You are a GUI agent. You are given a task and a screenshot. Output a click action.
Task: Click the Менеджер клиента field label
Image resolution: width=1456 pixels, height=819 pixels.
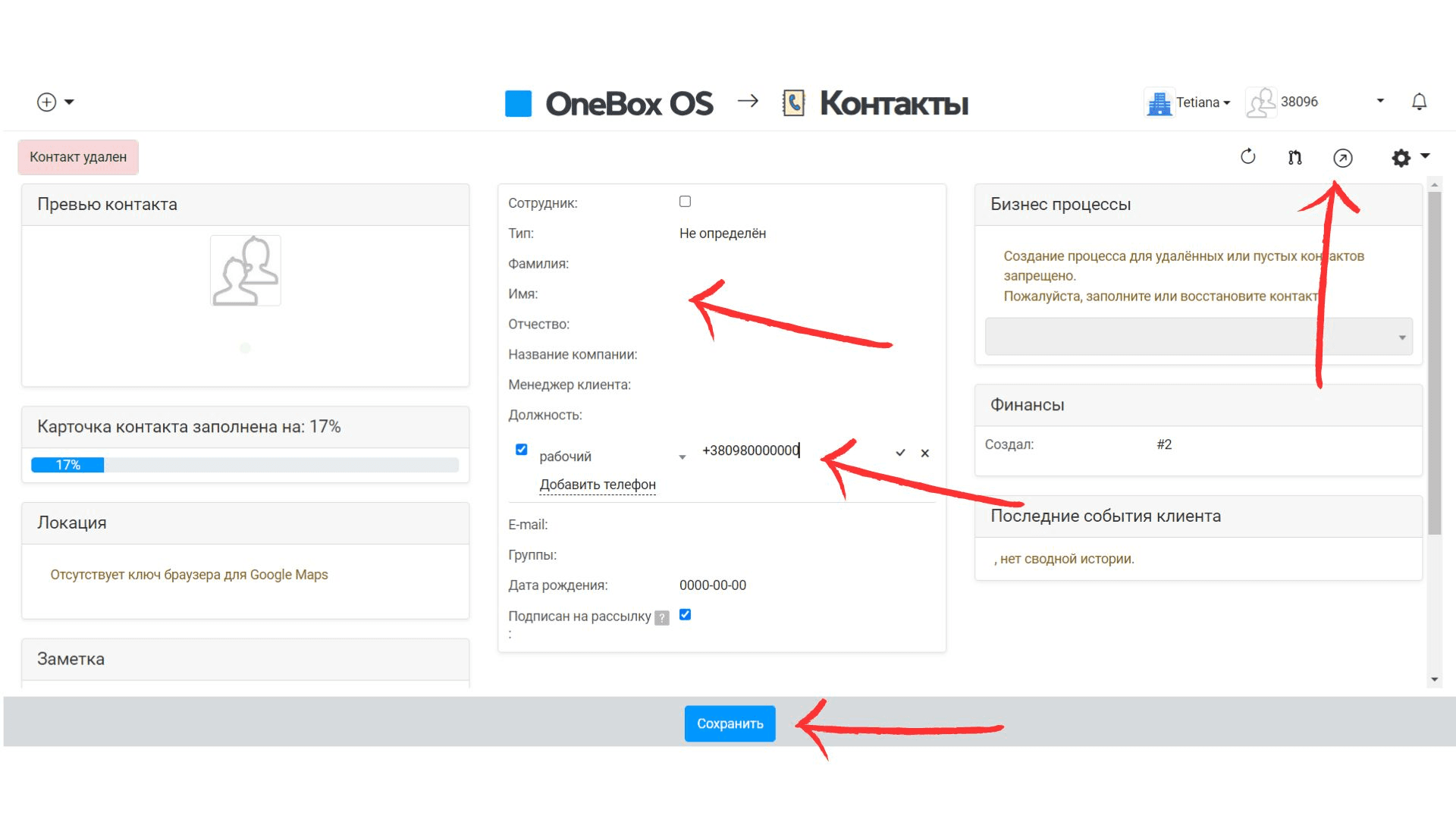point(570,385)
